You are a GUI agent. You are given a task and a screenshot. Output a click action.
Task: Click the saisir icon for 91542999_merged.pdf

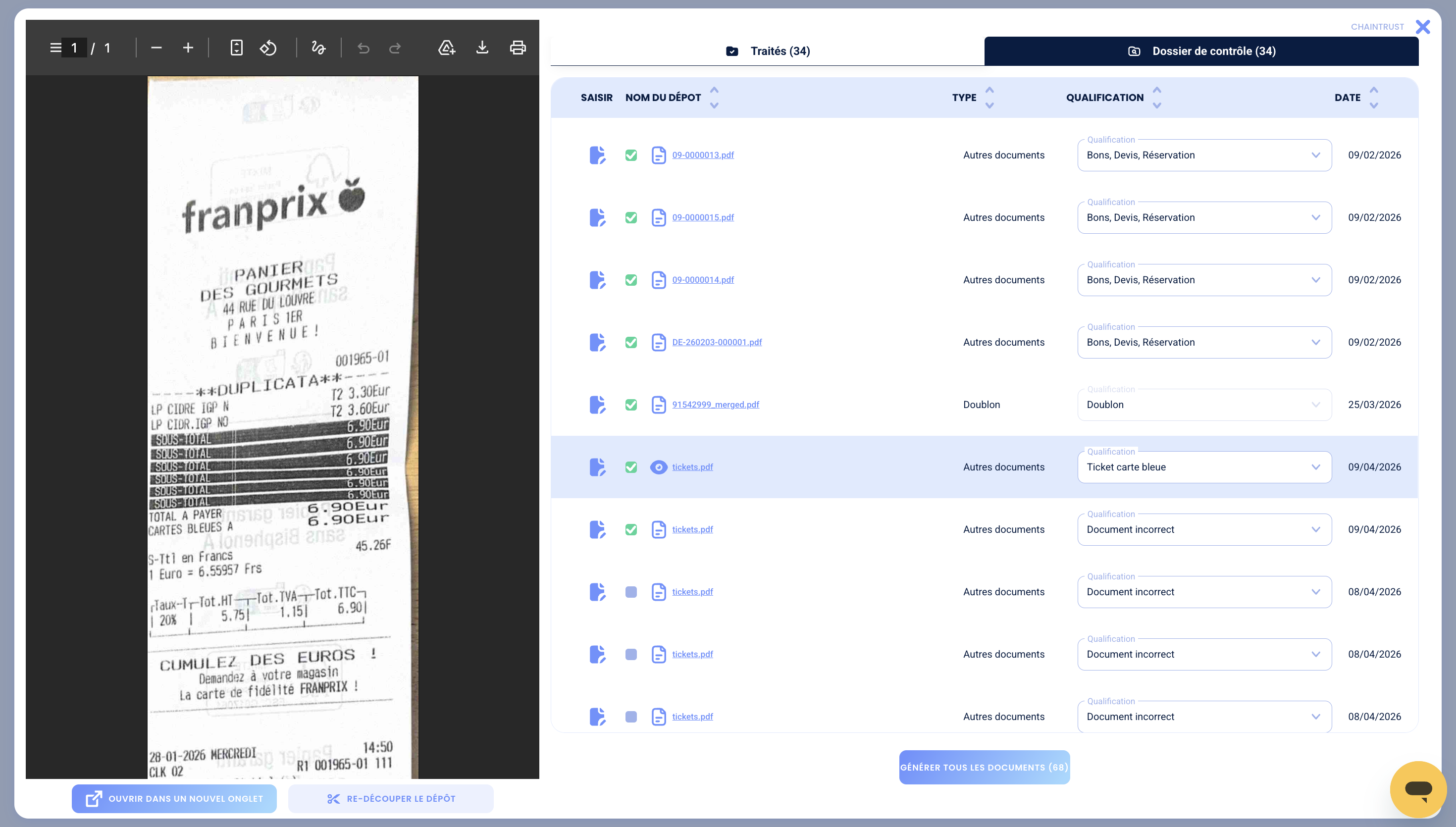tap(597, 405)
